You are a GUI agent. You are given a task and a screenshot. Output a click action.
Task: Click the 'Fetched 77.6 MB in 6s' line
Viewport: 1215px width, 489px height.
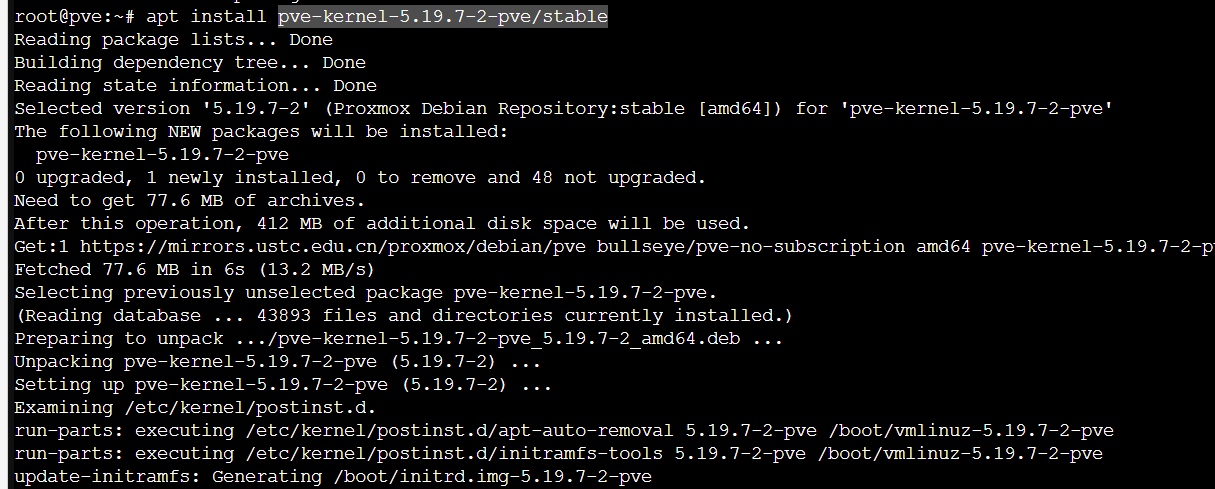194,269
